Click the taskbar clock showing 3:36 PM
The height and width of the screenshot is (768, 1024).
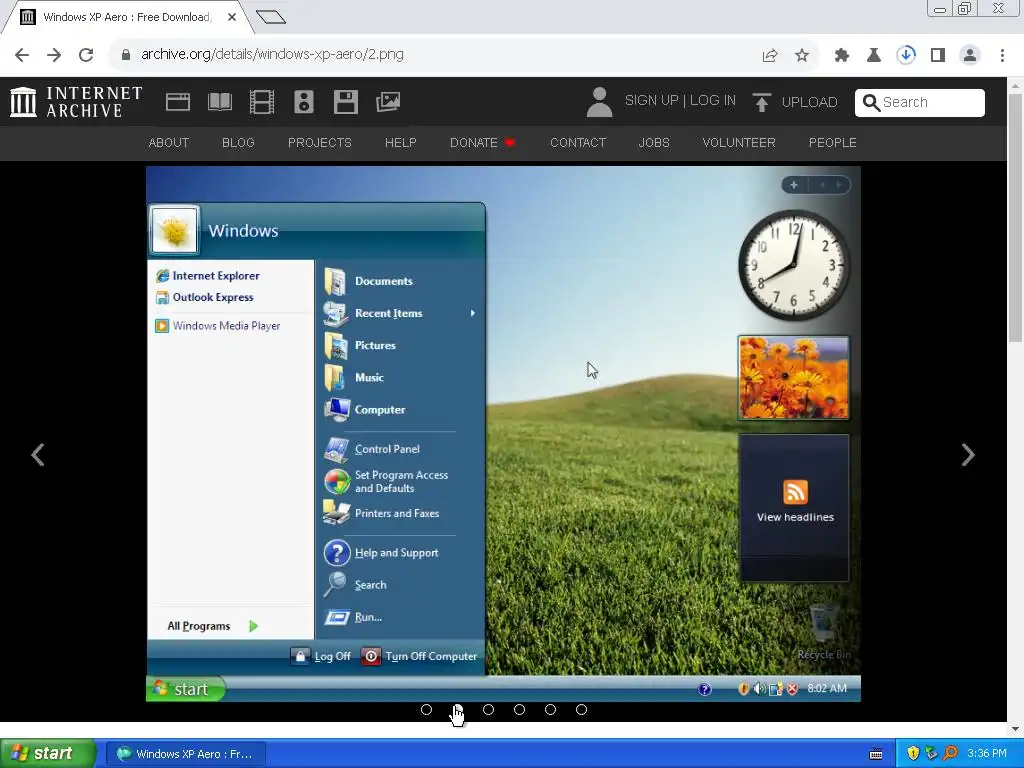pos(986,754)
